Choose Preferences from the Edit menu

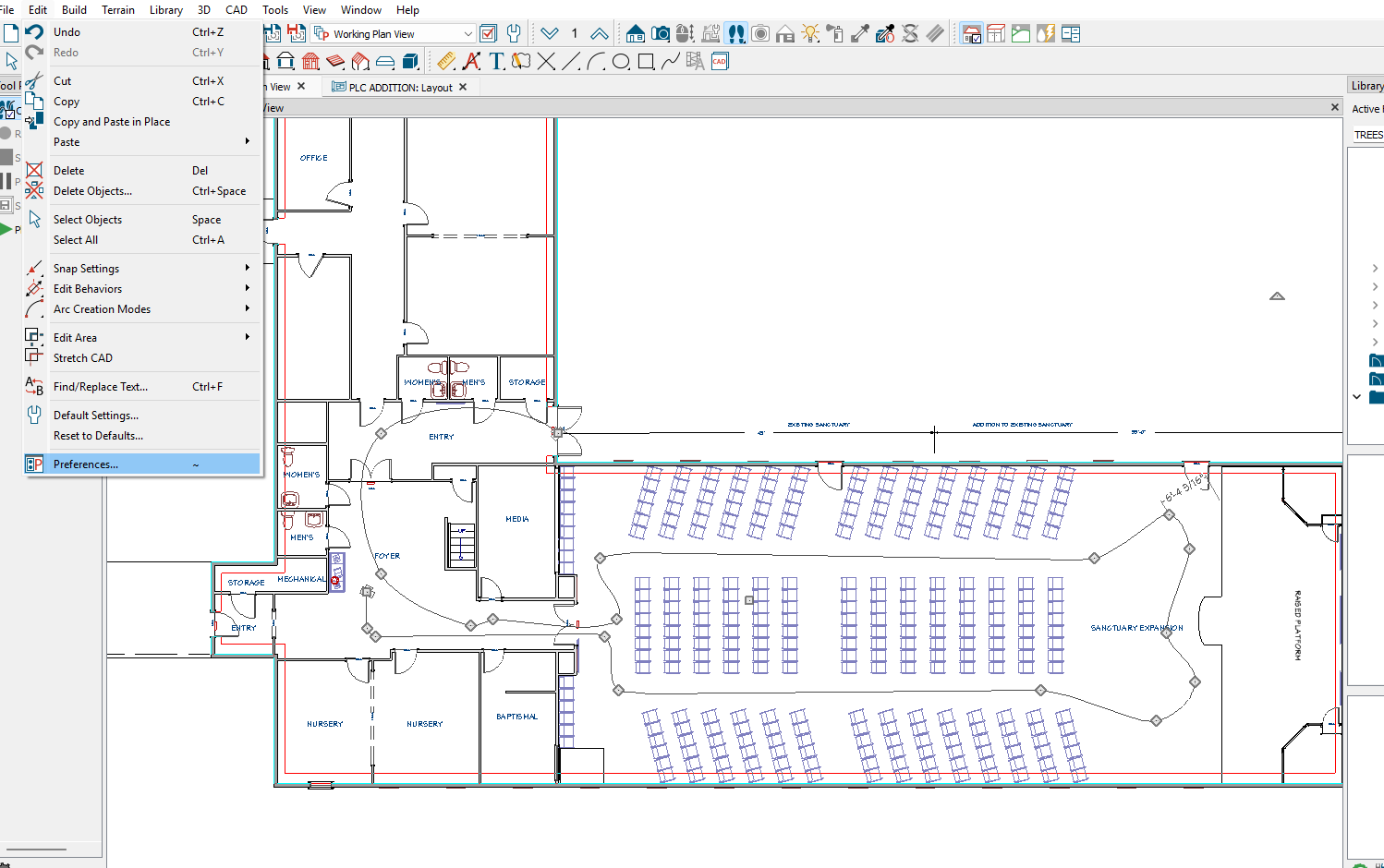pyautogui.click(x=86, y=464)
